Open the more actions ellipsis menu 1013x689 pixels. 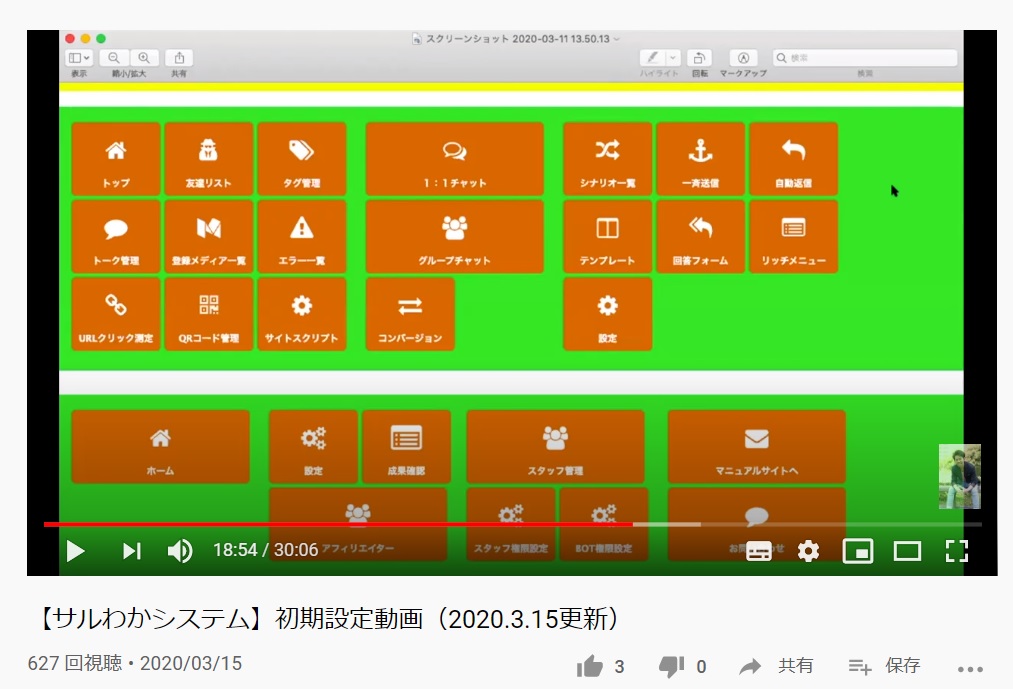coord(970,670)
